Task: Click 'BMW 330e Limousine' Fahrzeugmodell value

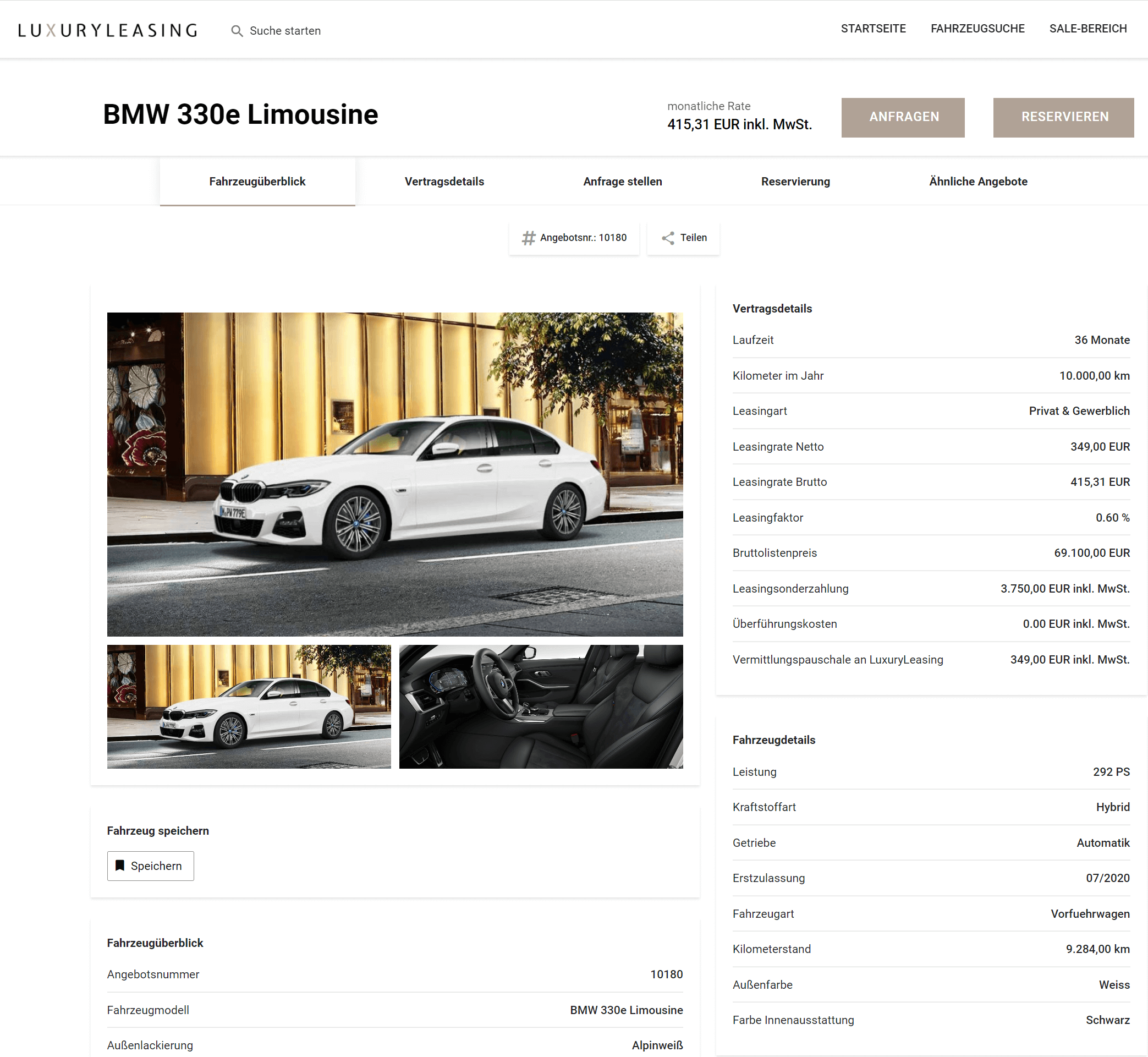Action: tap(626, 1010)
